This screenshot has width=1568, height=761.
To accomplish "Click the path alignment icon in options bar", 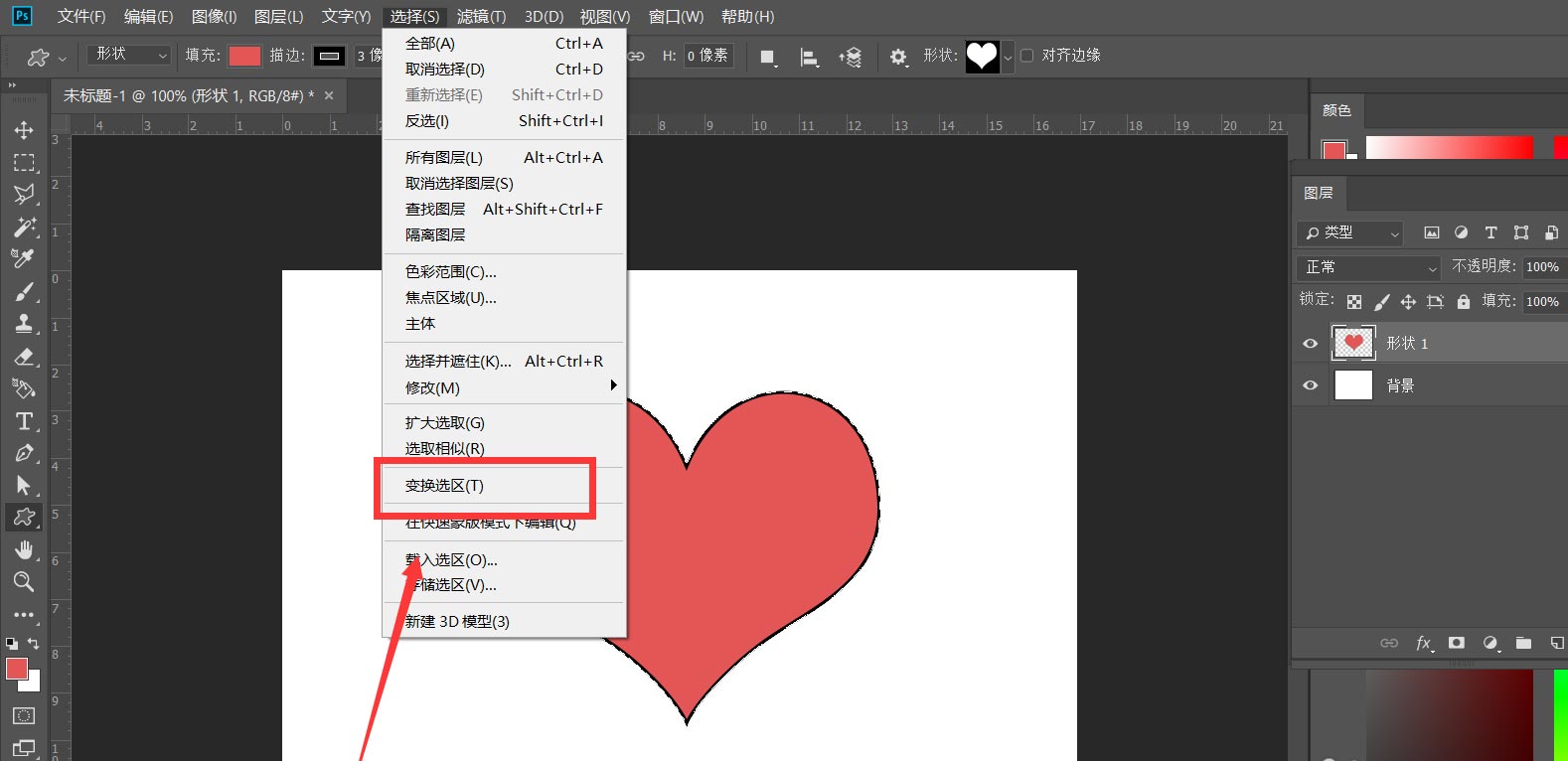I will [x=810, y=57].
